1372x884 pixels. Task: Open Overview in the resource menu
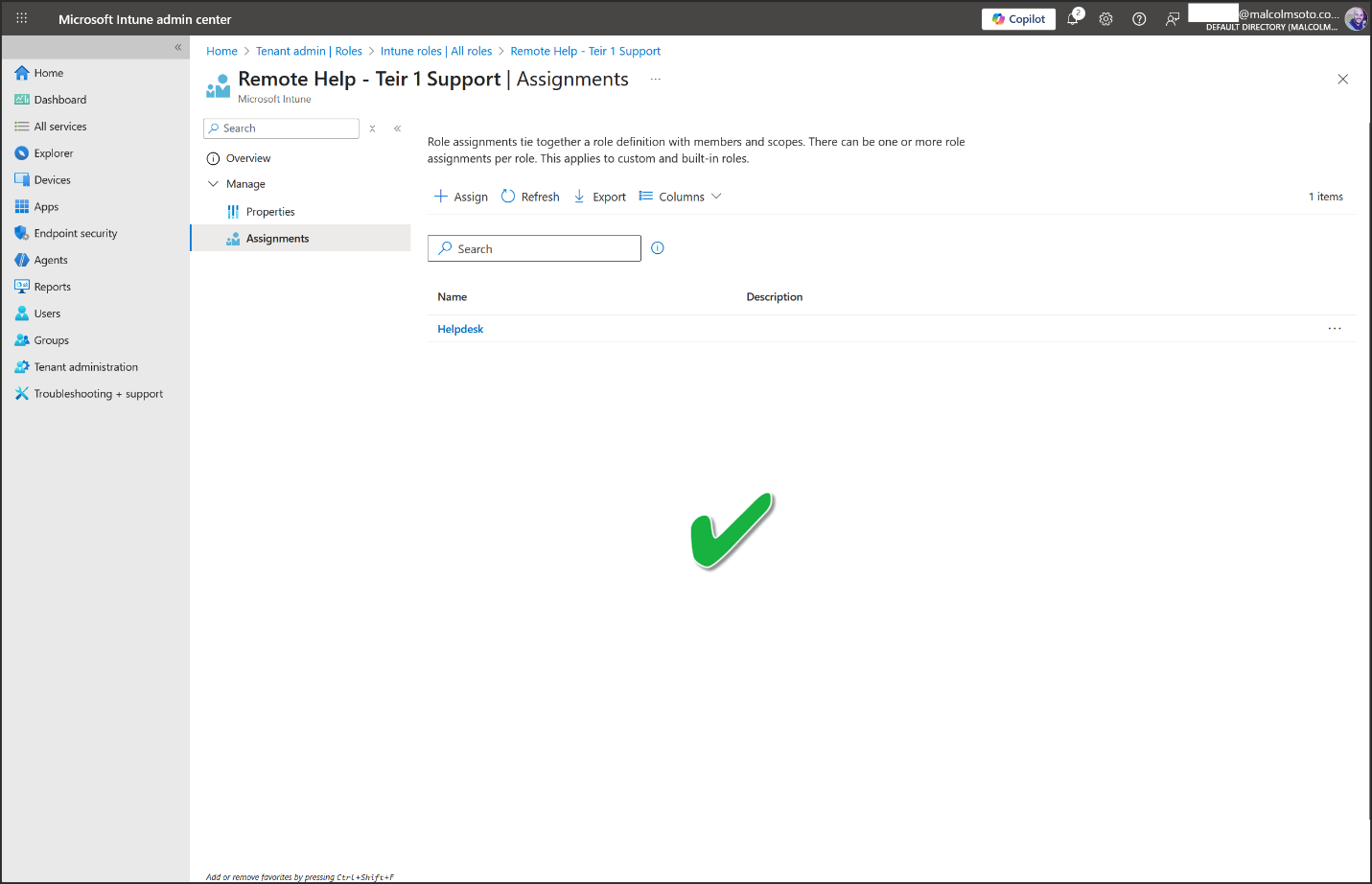248,158
